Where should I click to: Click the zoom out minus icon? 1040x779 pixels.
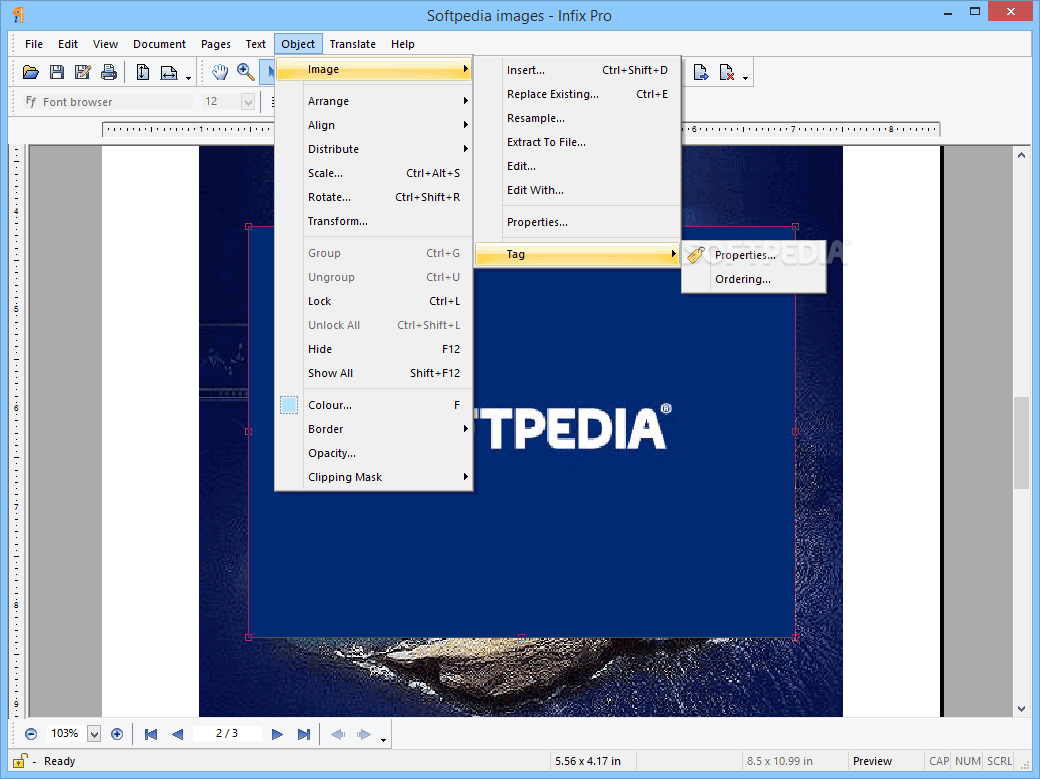click(31, 734)
